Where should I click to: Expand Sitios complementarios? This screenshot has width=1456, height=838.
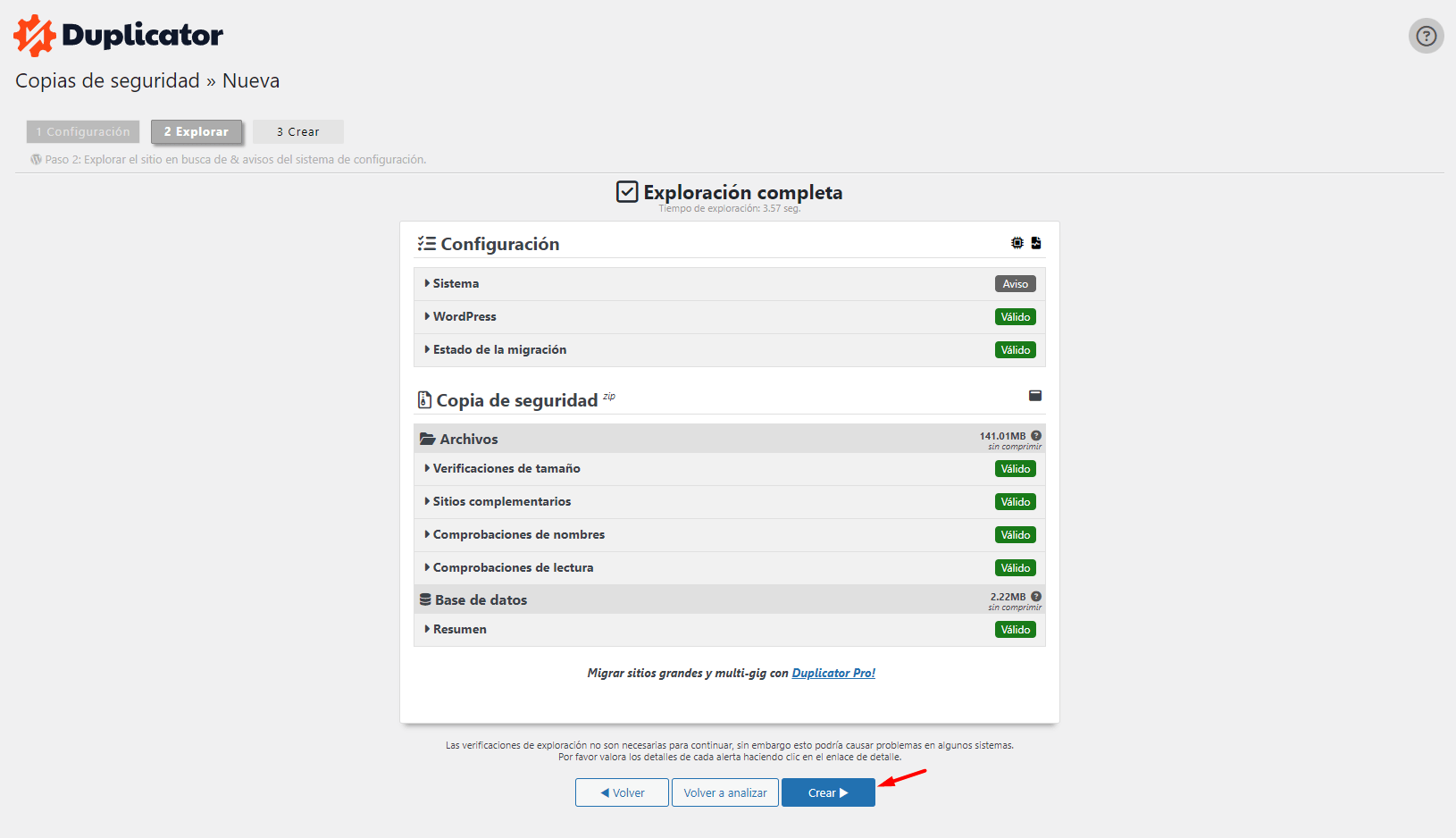pos(730,502)
